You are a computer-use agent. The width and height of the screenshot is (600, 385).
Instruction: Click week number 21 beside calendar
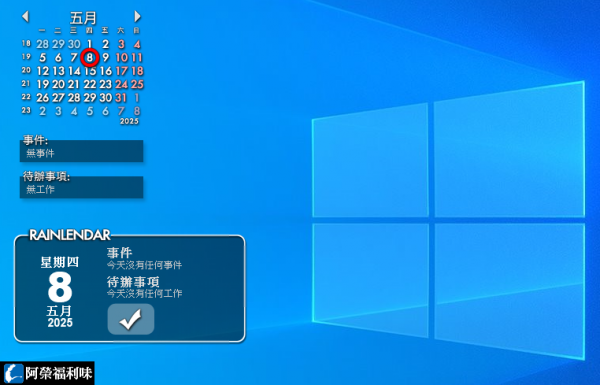tap(26, 83)
